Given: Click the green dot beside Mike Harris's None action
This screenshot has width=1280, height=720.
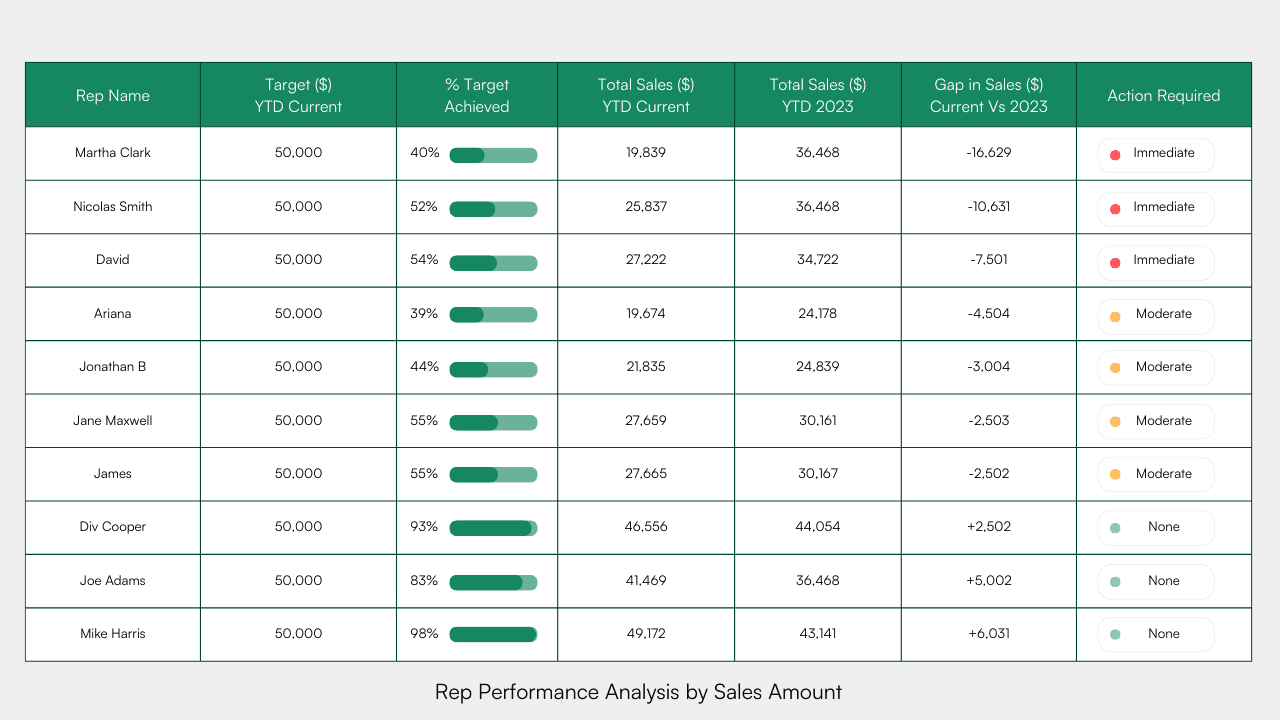Looking at the screenshot, I should [x=1114, y=634].
